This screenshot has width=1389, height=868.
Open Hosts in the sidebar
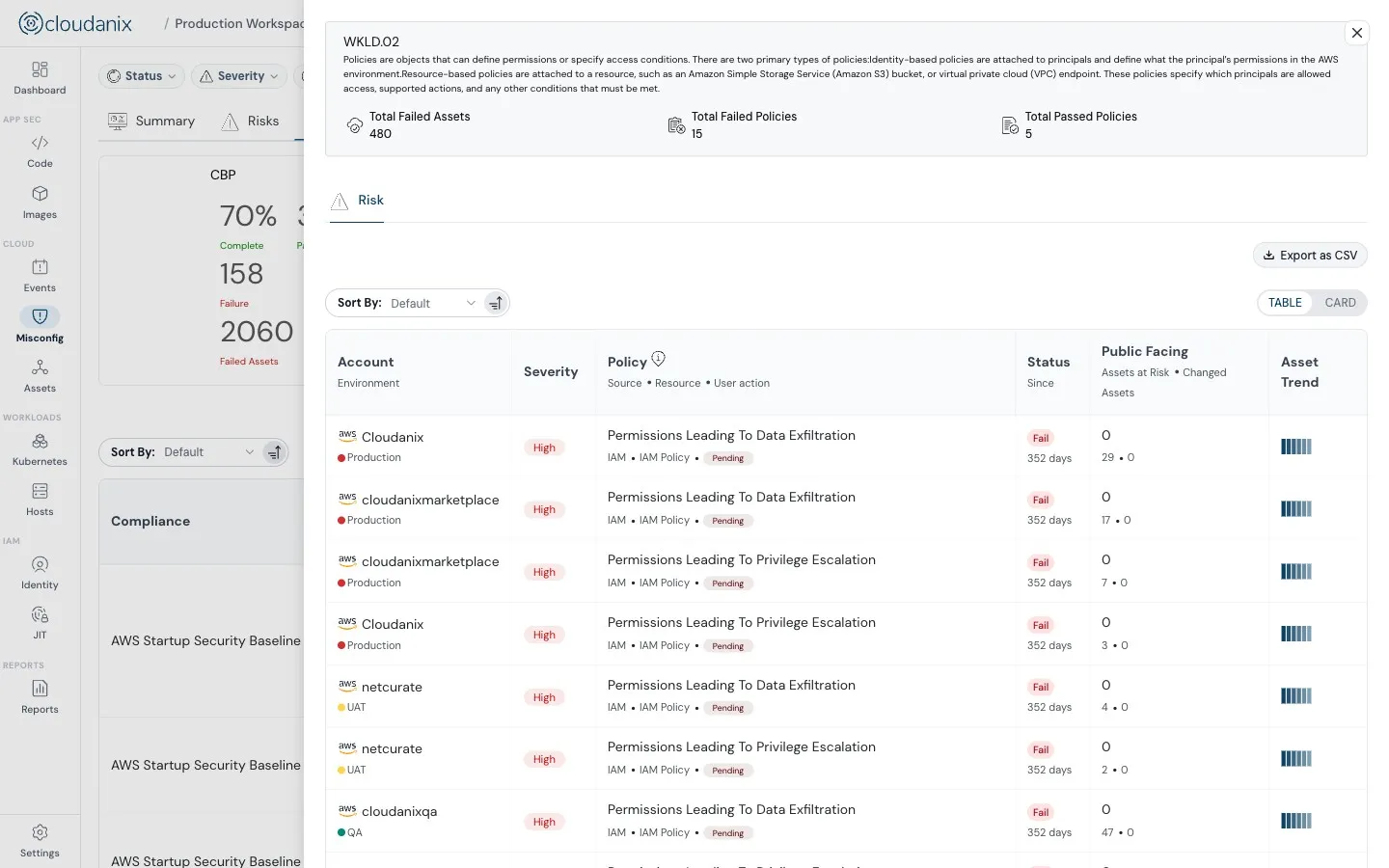[40, 500]
